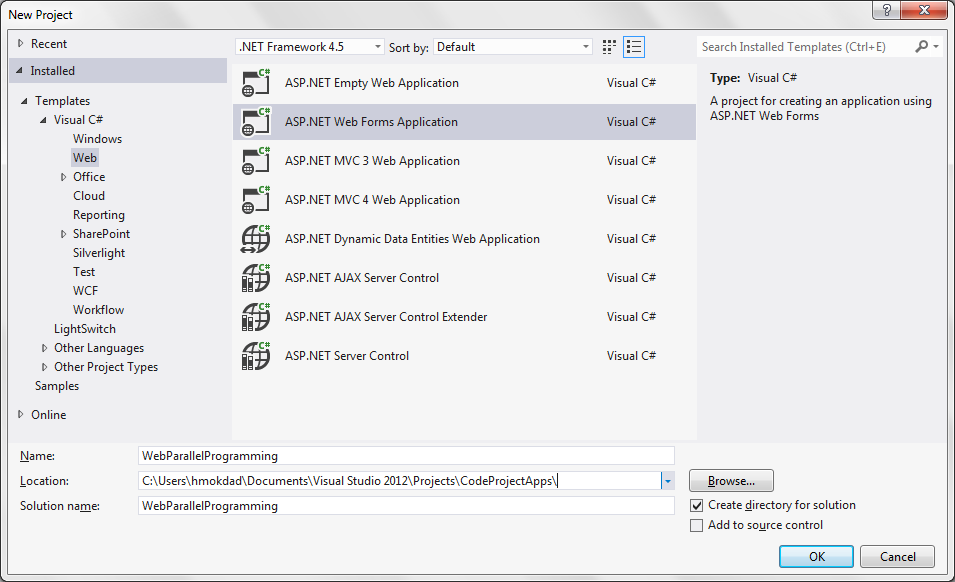Click the Name input field
The width and height of the screenshot is (955, 582).
406,455
